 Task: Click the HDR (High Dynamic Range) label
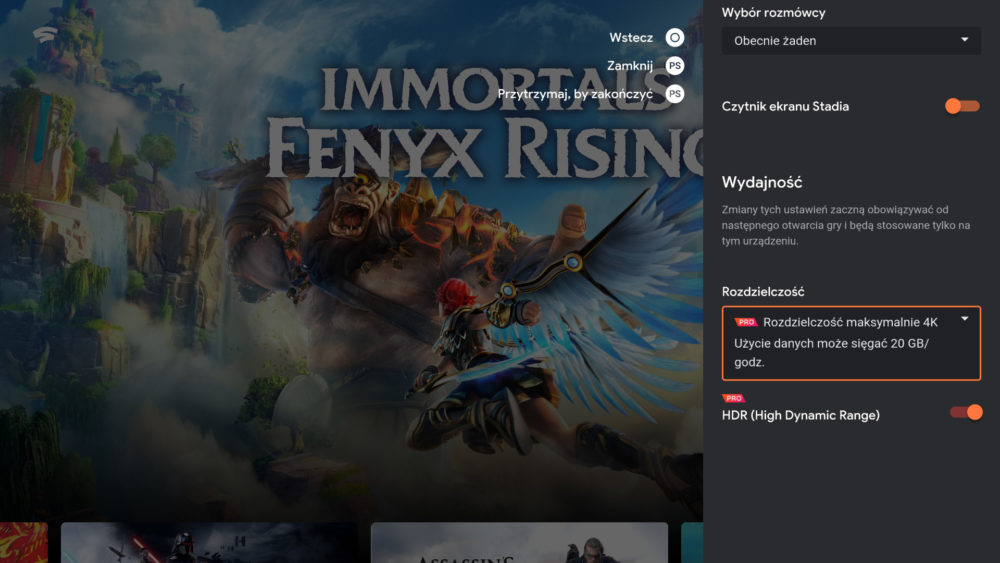pyautogui.click(x=800, y=415)
